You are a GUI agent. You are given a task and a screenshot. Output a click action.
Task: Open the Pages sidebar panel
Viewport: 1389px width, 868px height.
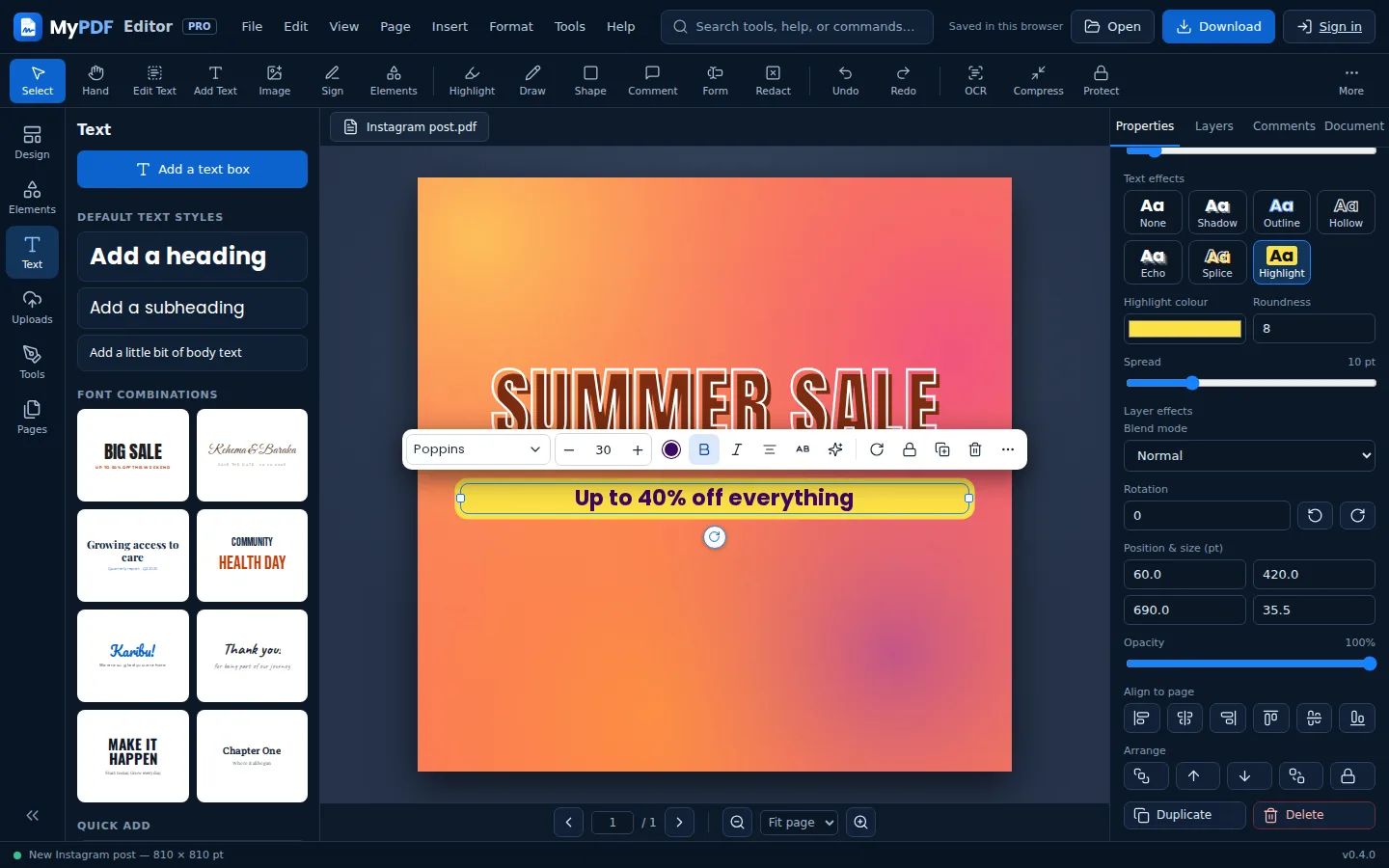click(x=32, y=418)
